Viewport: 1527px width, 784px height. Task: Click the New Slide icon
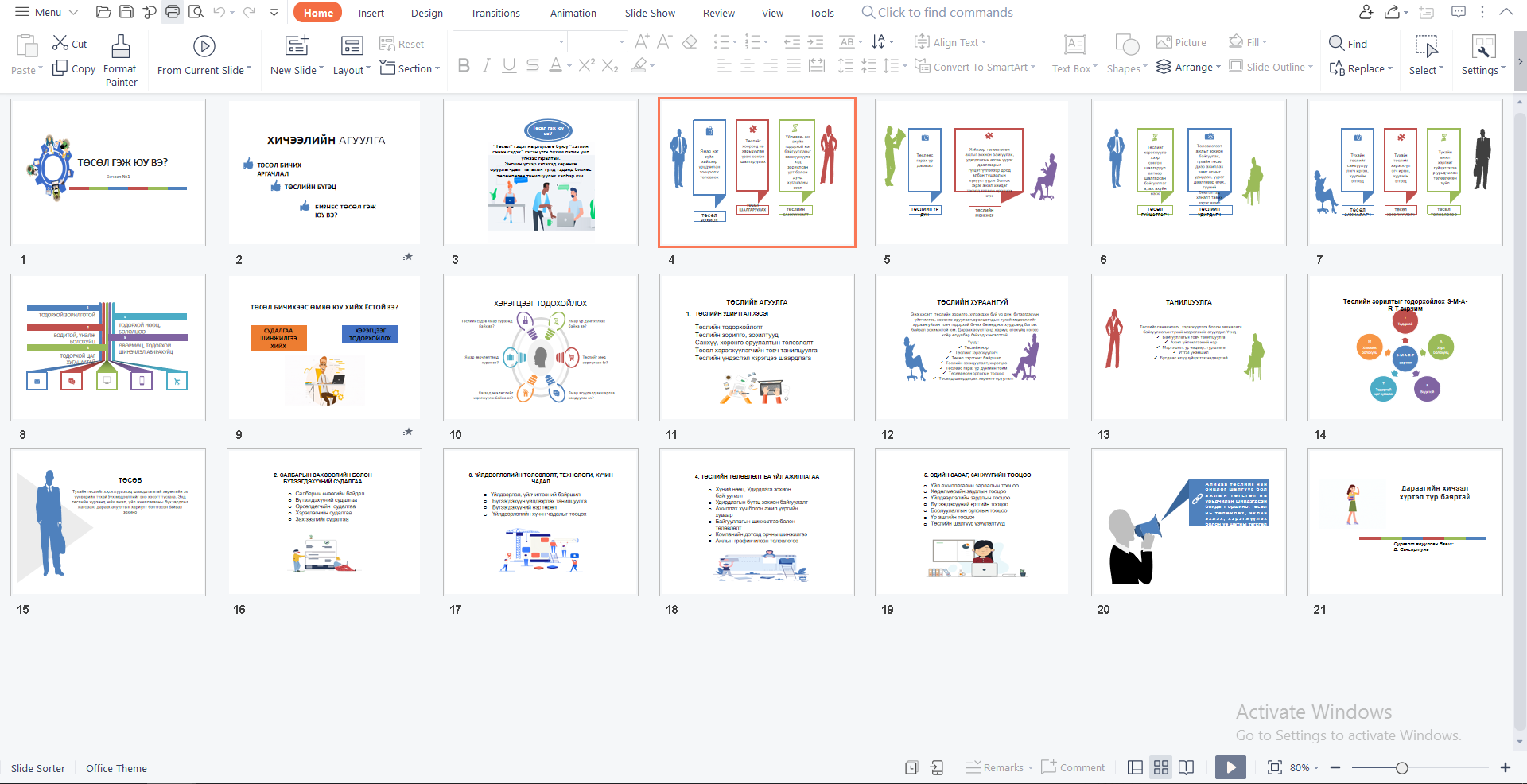click(x=297, y=45)
